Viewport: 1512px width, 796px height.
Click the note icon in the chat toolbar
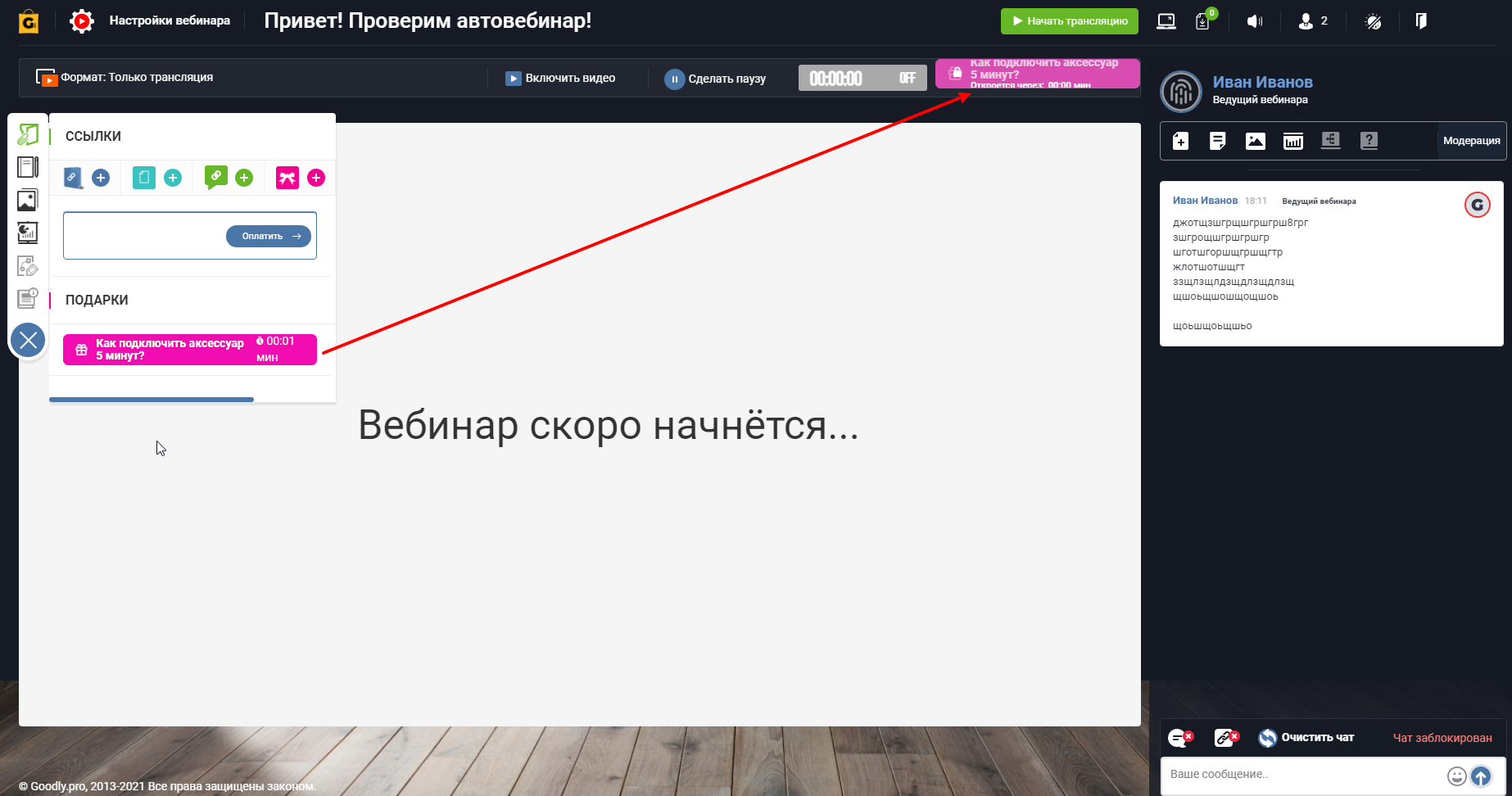pyautogui.click(x=1218, y=141)
